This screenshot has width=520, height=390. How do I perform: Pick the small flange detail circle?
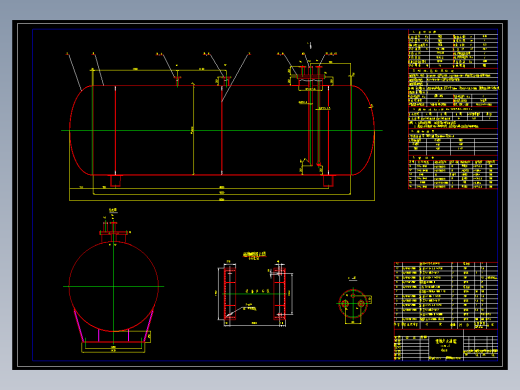[353, 303]
